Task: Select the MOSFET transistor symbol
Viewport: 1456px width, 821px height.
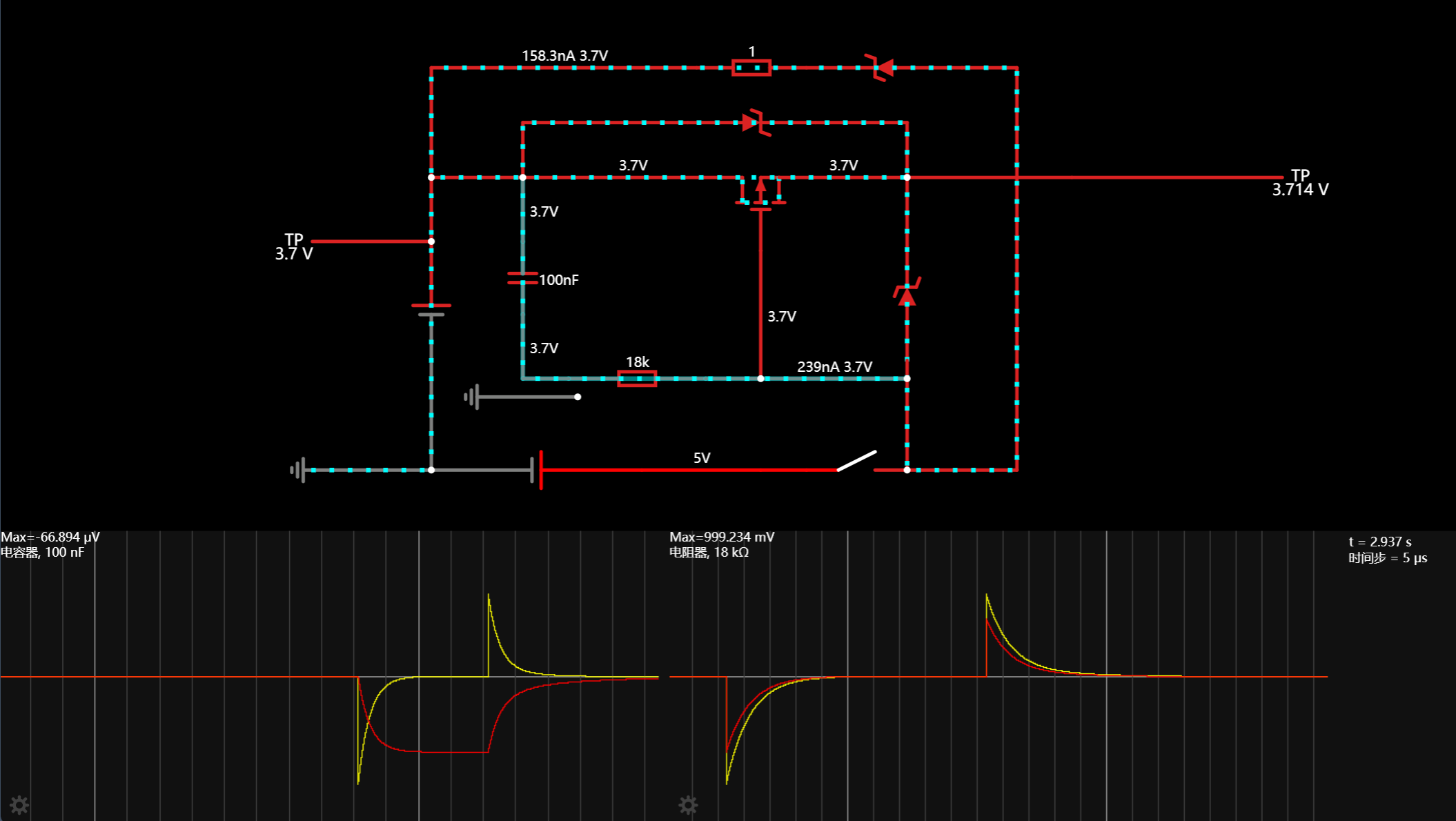Action: click(x=760, y=193)
